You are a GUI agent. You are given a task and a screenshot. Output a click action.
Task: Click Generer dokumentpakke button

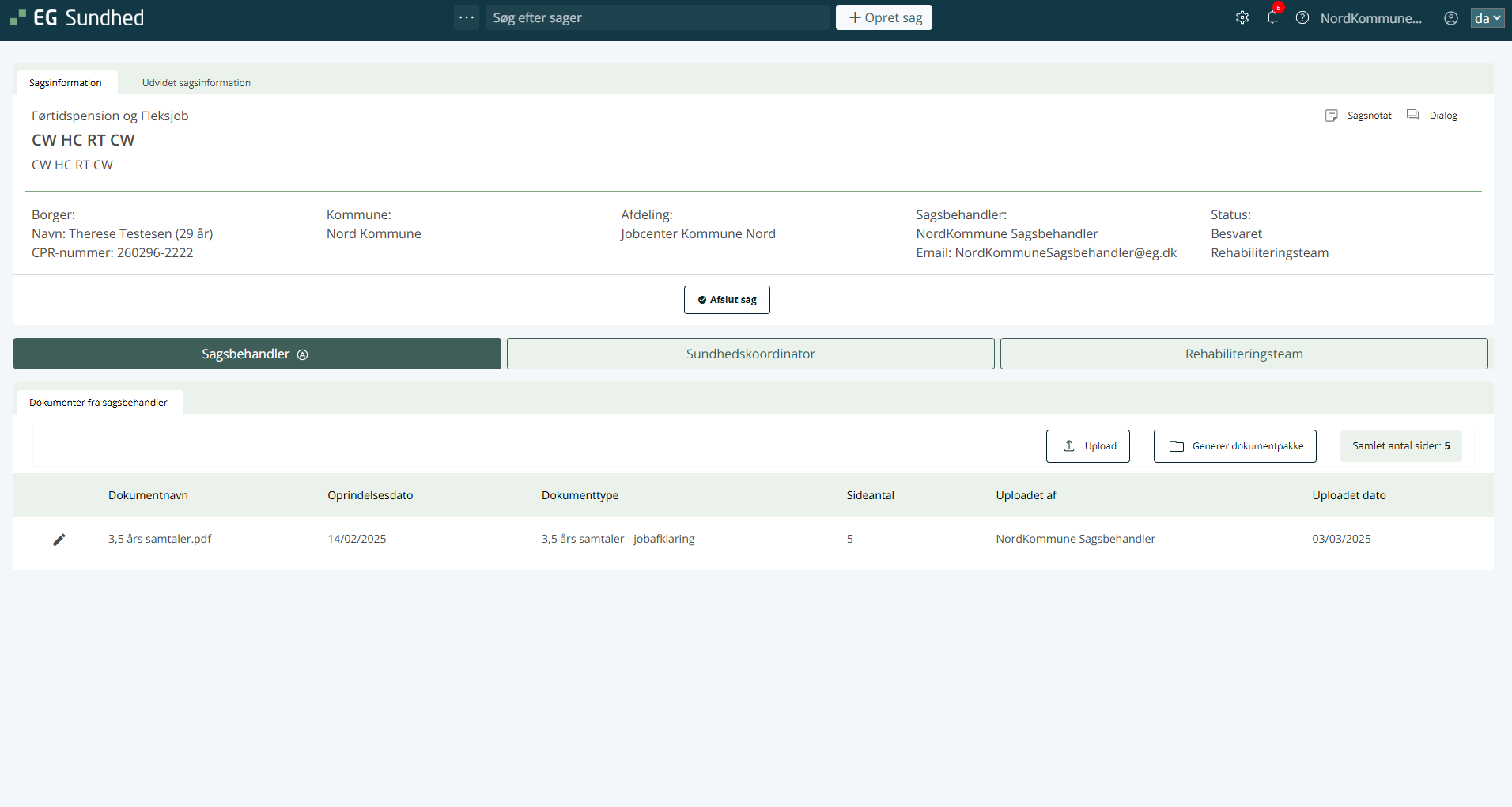pyautogui.click(x=1234, y=446)
